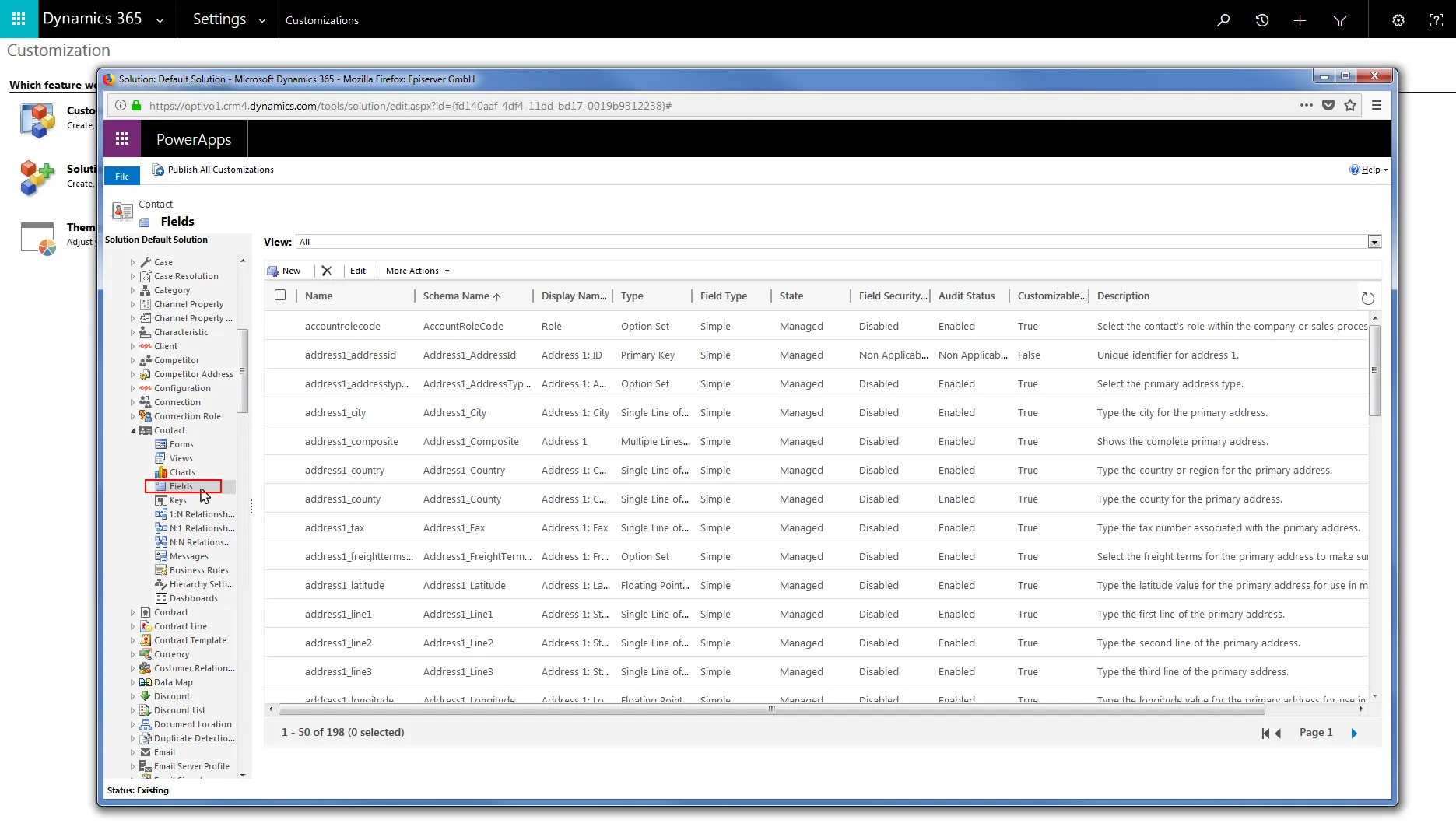1456x823 pixels.
Task: Click the New field button
Action: [x=284, y=271]
